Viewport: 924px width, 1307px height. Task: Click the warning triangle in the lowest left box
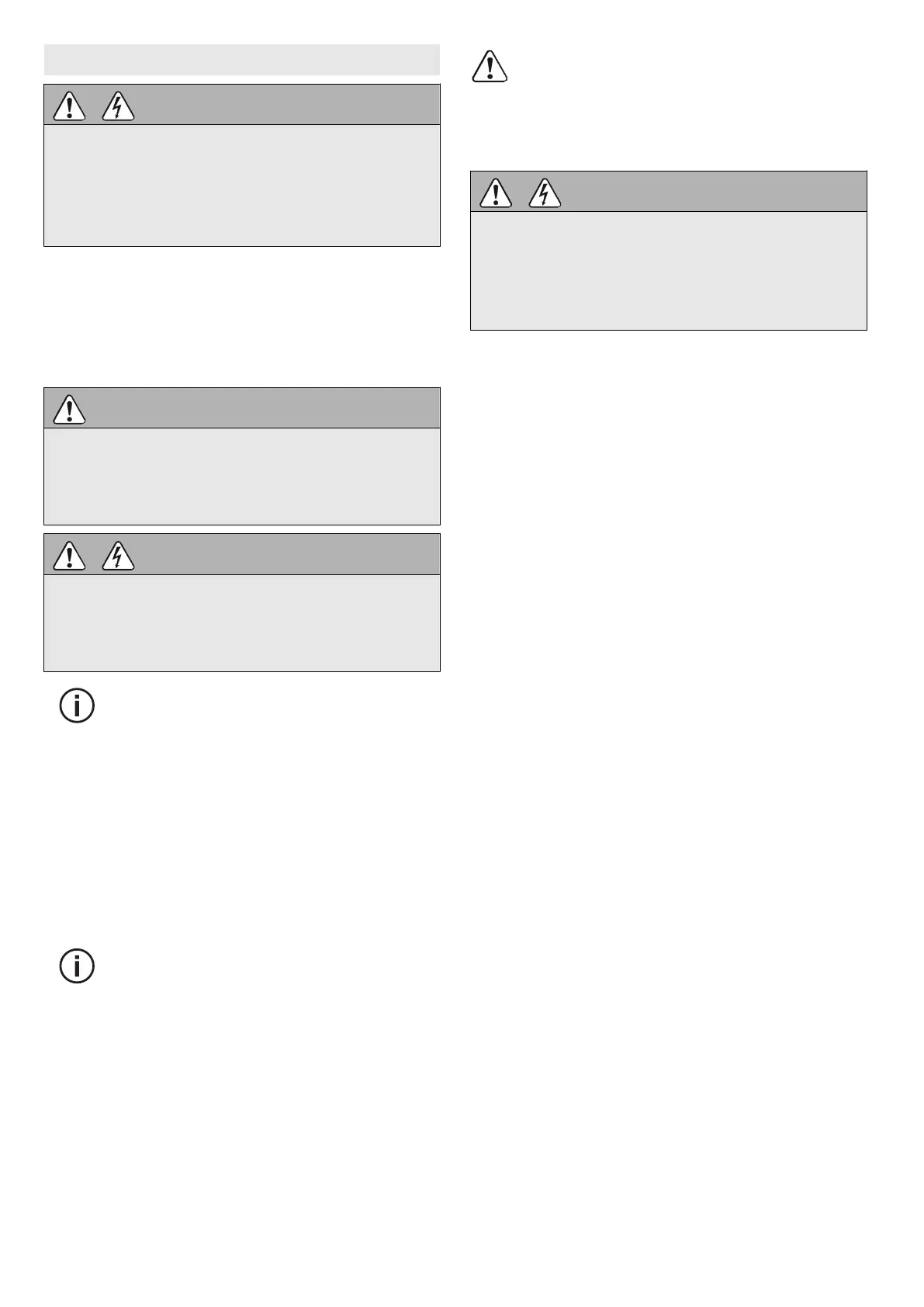pyautogui.click(x=70, y=556)
